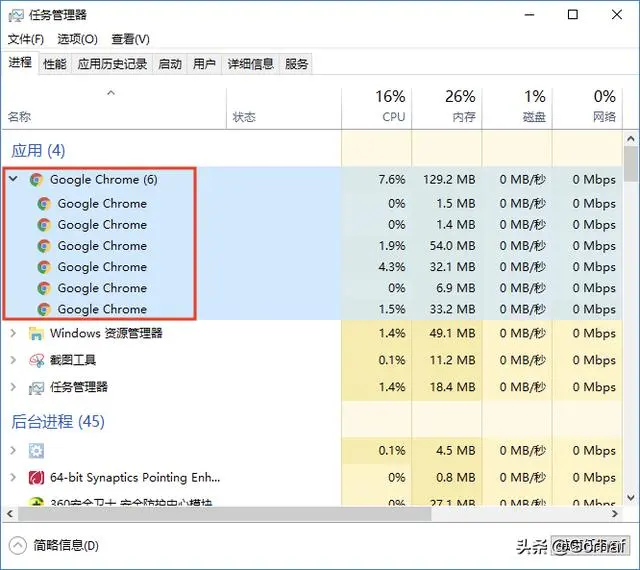The image size is (640, 570).
Task: Select the 进程 tab
Action: tap(20, 63)
